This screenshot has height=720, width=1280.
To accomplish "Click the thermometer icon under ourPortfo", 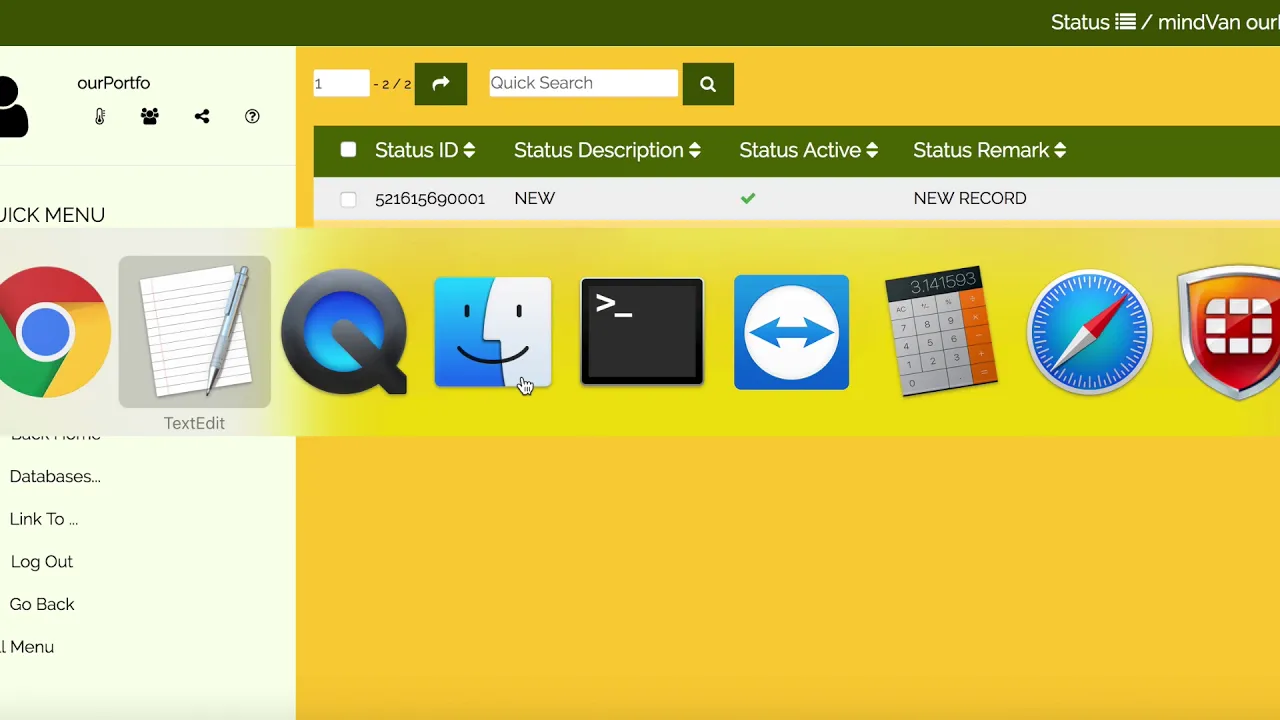I will pyautogui.click(x=100, y=116).
